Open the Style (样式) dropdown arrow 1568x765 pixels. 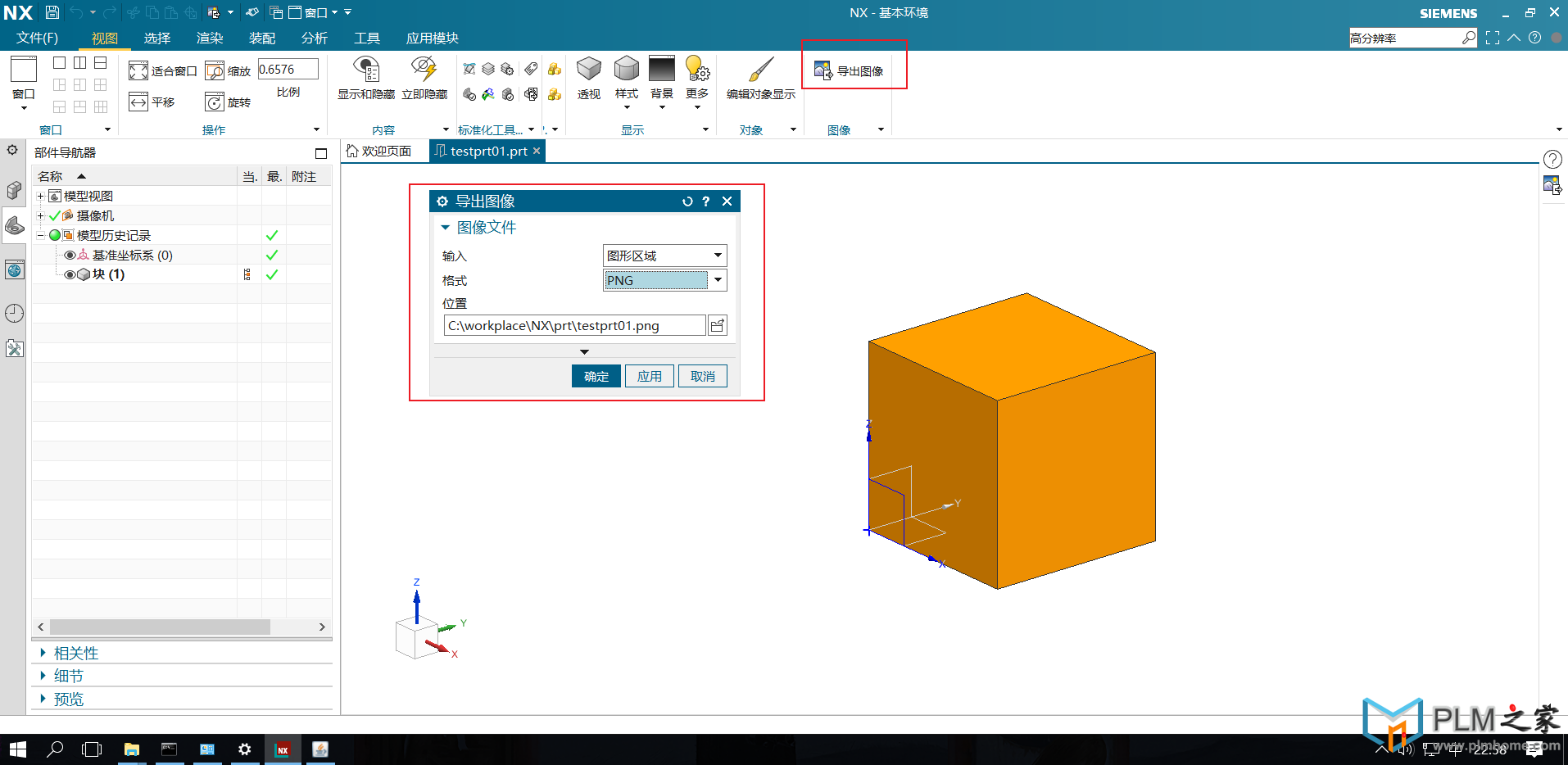click(627, 107)
